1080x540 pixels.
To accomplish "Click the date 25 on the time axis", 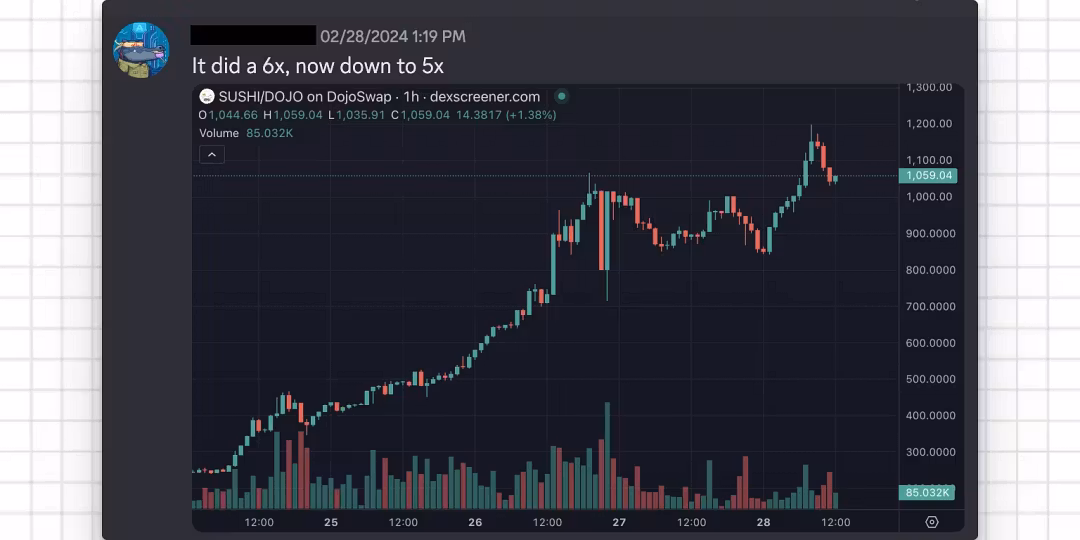I will tap(331, 522).
